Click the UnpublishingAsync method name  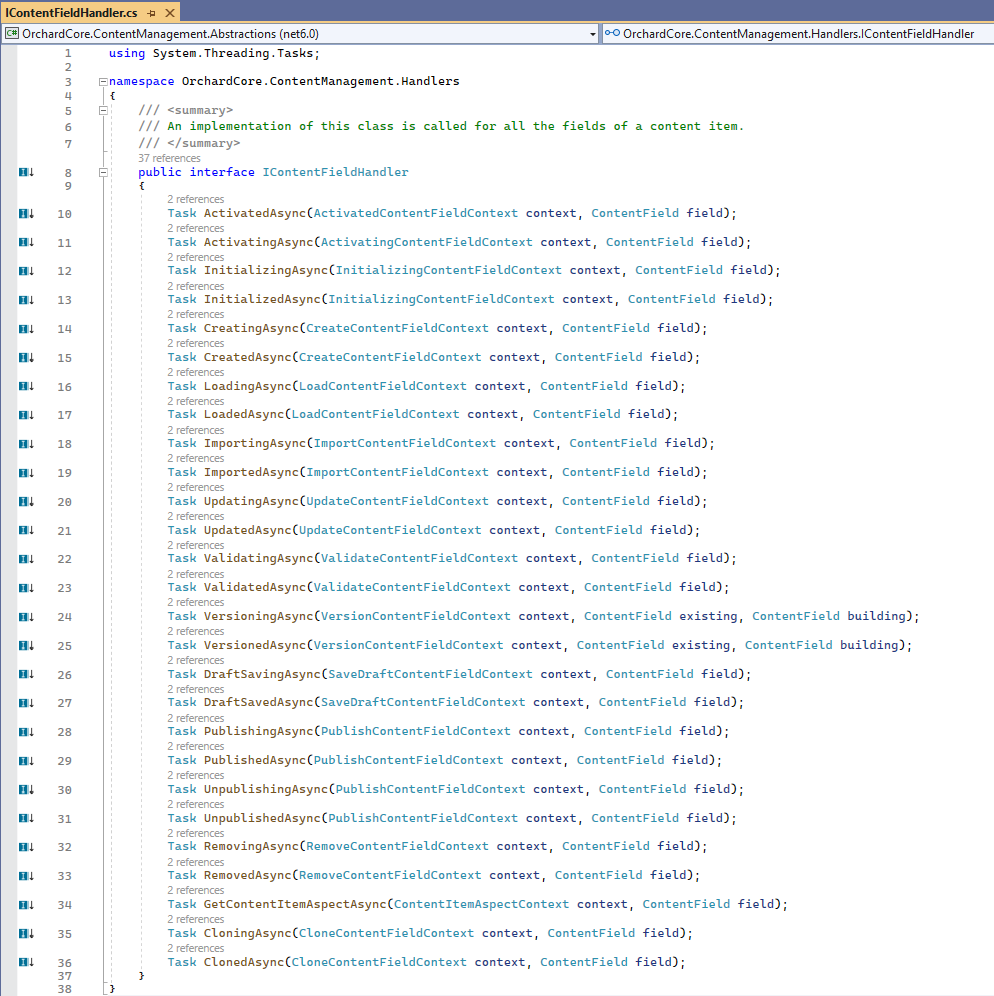coord(265,789)
